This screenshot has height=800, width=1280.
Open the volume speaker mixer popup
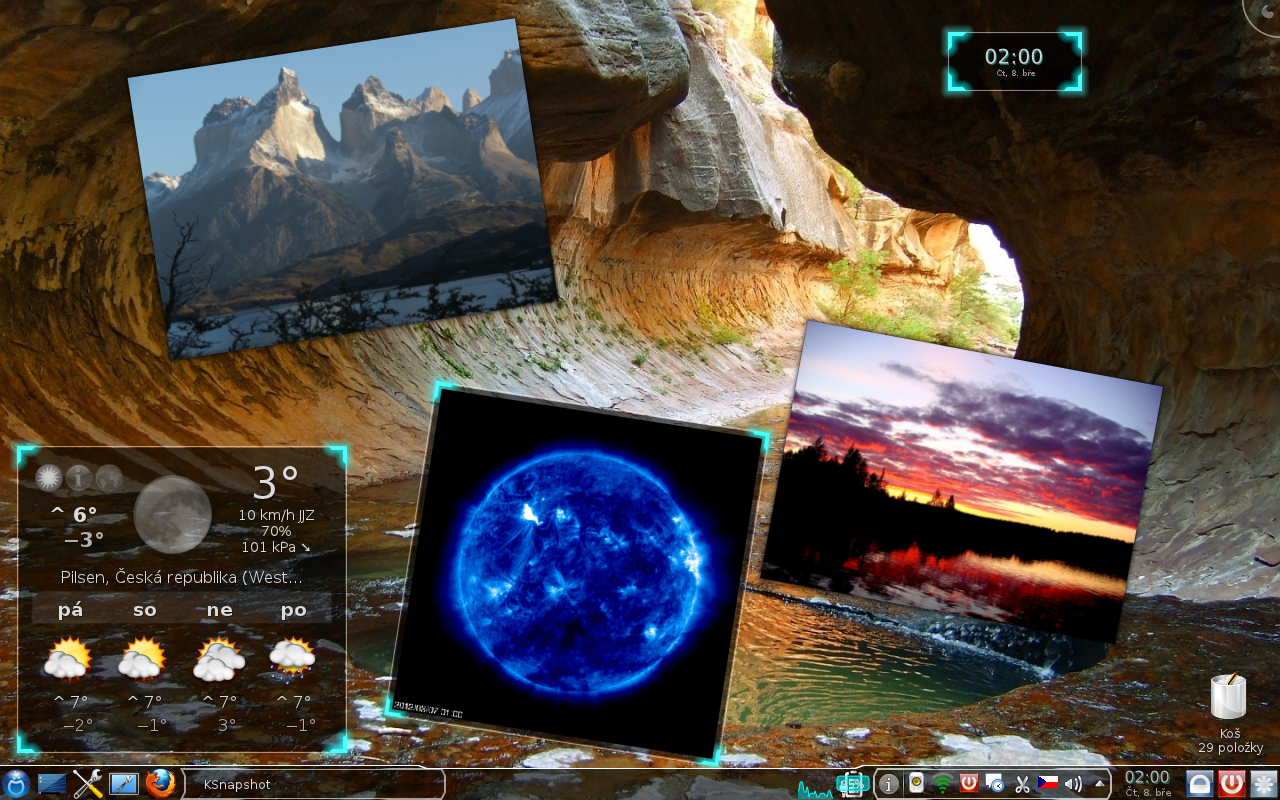1074,784
